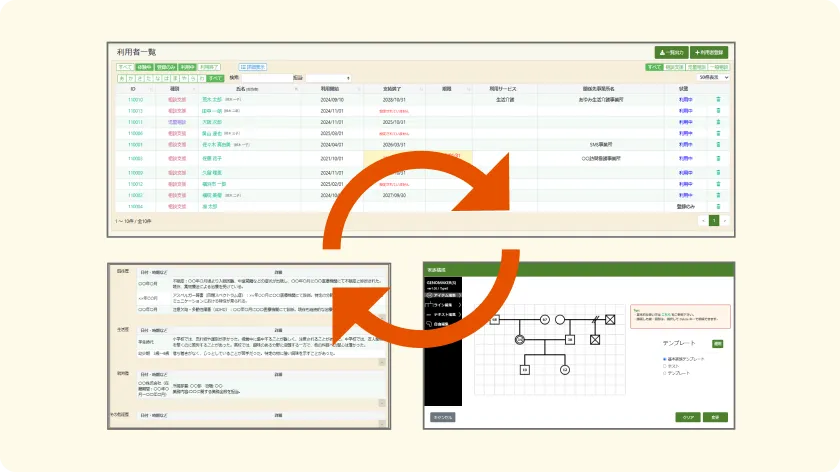
Task: Open row menu icon for user 110010
Action: point(717,99)
